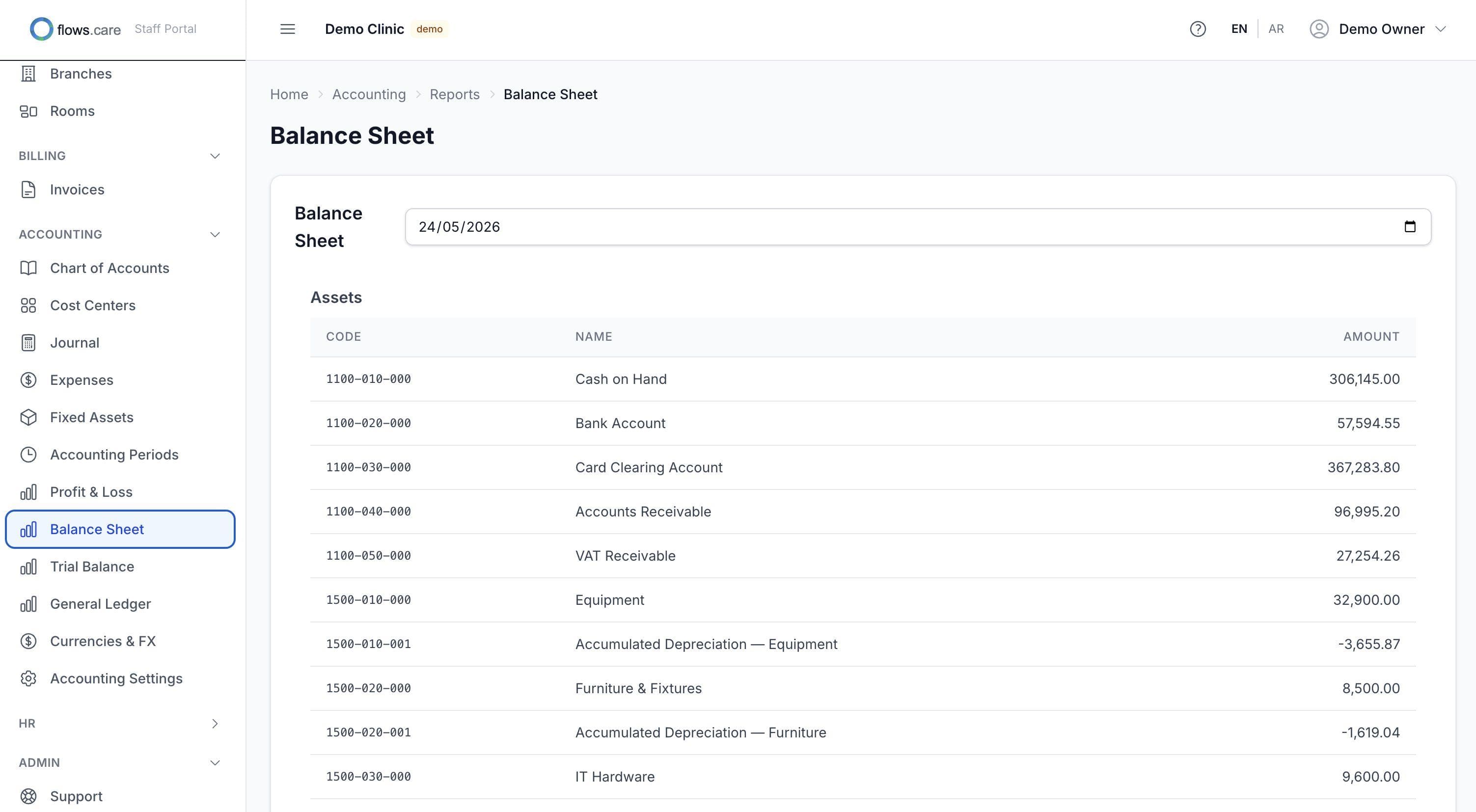Click the Accounting breadcrumb link
The width and height of the screenshot is (1476, 812).
[368, 95]
